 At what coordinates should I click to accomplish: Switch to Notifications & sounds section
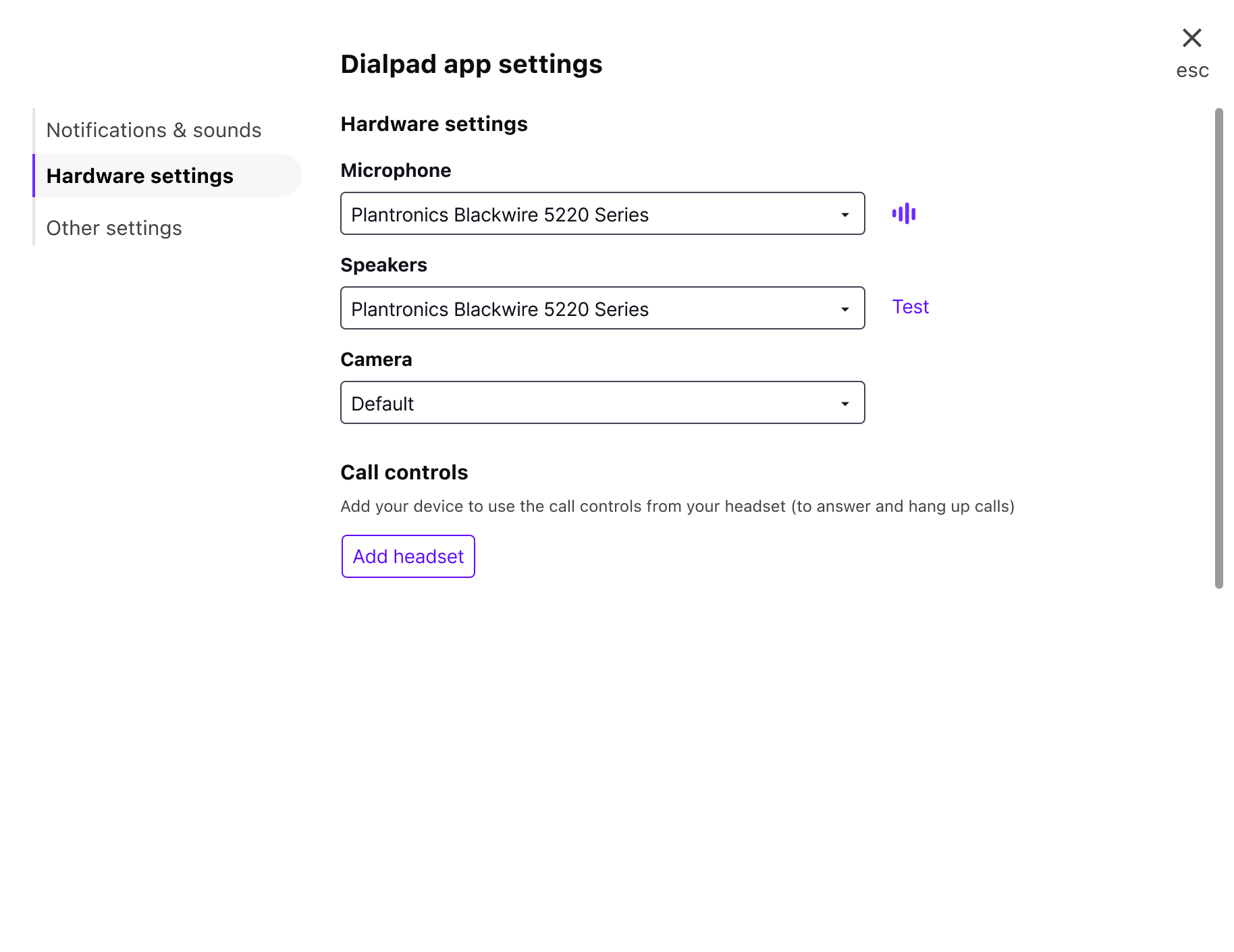click(154, 130)
